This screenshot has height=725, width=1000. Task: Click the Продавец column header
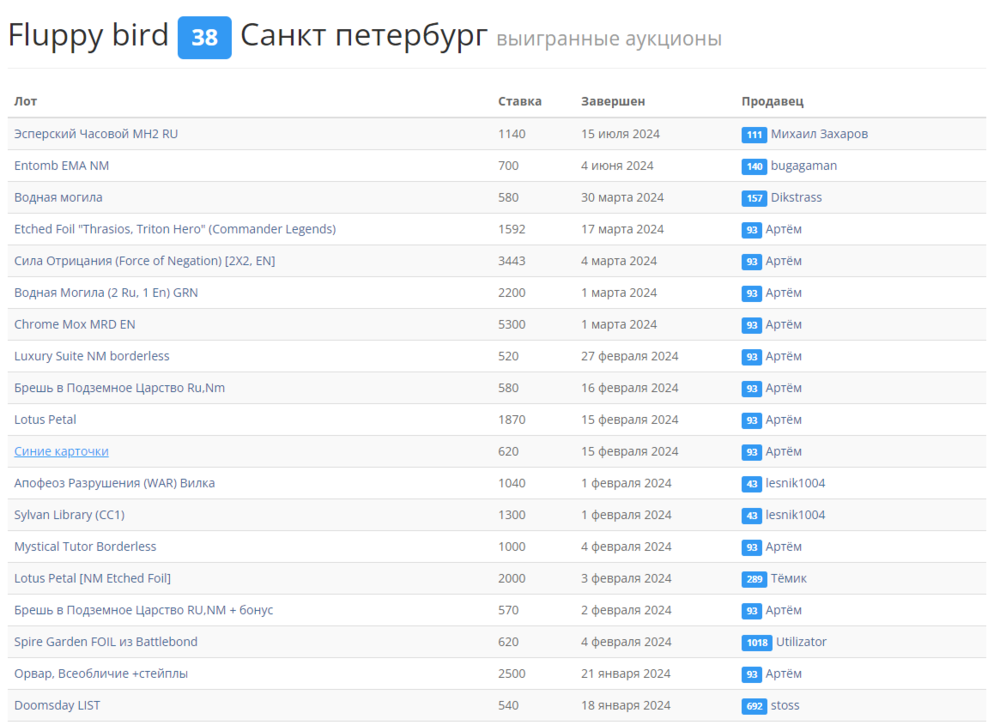[772, 101]
